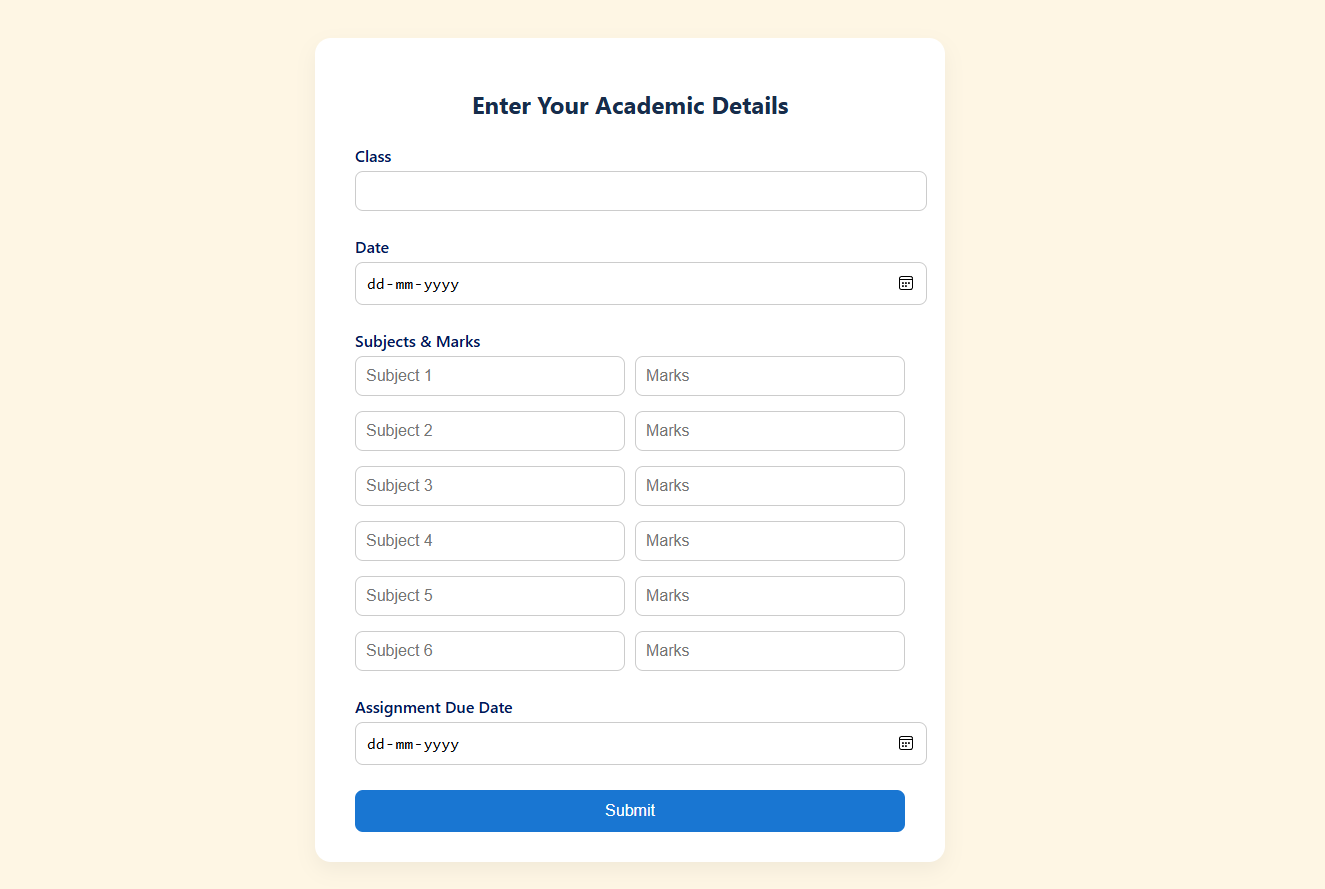Click the Marks box beside Subject 2
Image resolution: width=1325 pixels, height=889 pixels.
(769, 430)
